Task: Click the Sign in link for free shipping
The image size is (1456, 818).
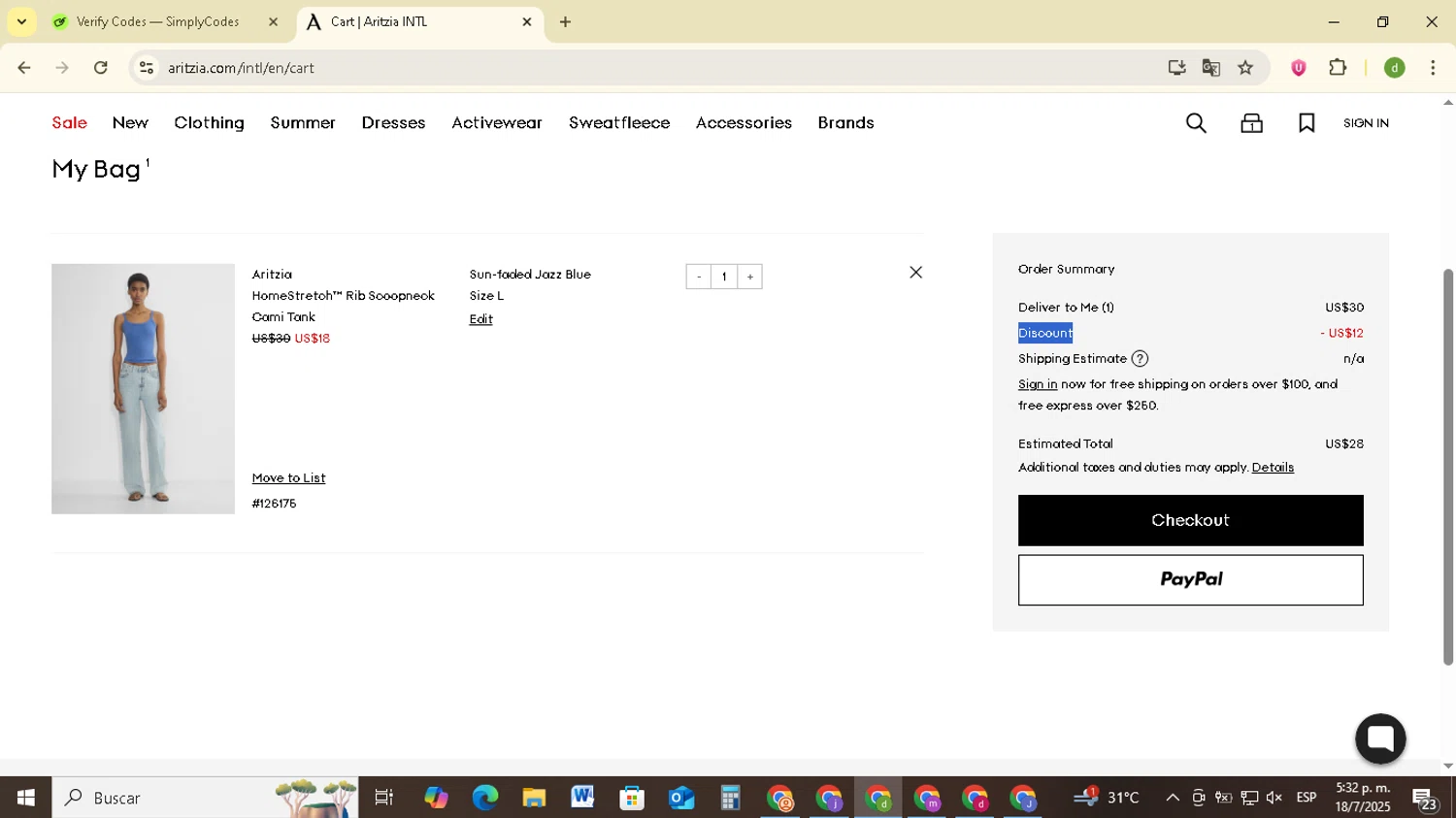Action: point(1038,384)
